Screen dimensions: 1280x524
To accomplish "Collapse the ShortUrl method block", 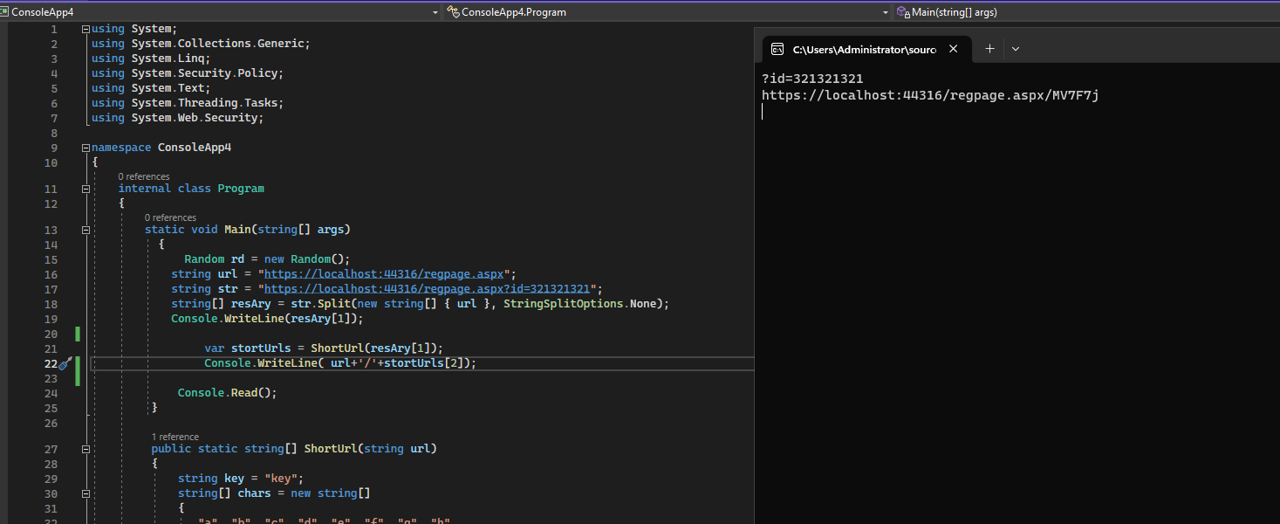I will pos(86,449).
